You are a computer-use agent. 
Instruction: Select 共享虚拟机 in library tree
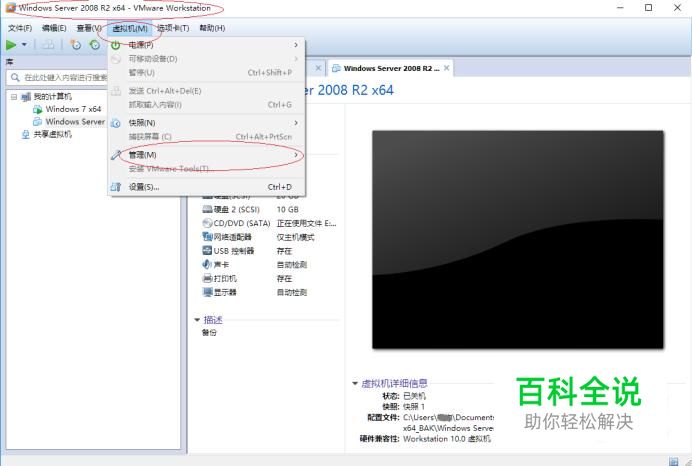pos(53,134)
